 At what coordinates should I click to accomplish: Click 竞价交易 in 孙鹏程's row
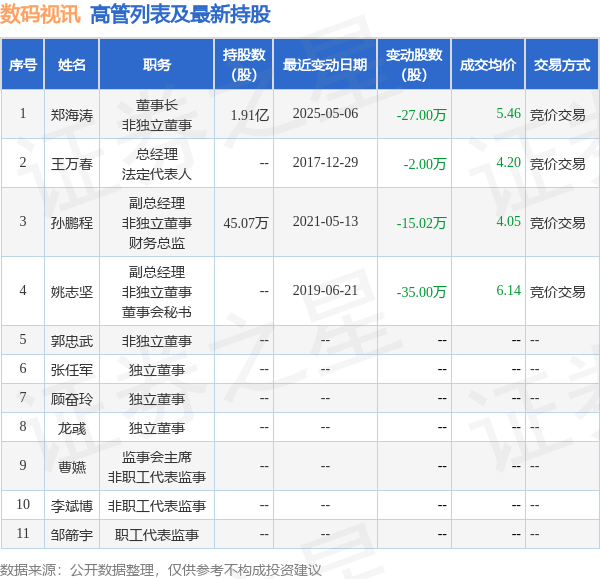558,223
